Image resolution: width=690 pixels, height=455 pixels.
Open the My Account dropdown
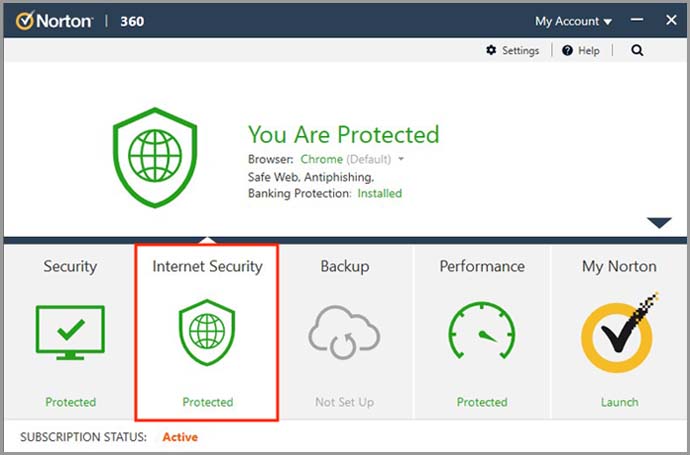pyautogui.click(x=573, y=21)
